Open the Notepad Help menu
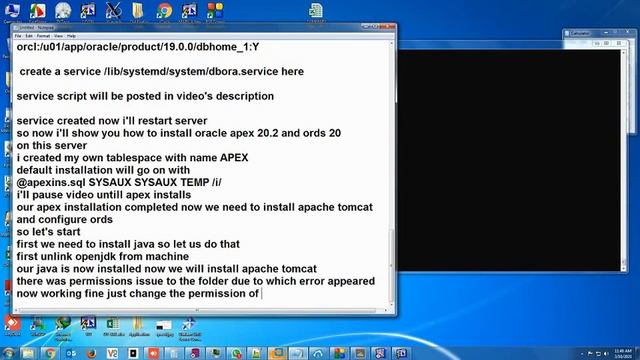The image size is (640, 360). coord(71,36)
